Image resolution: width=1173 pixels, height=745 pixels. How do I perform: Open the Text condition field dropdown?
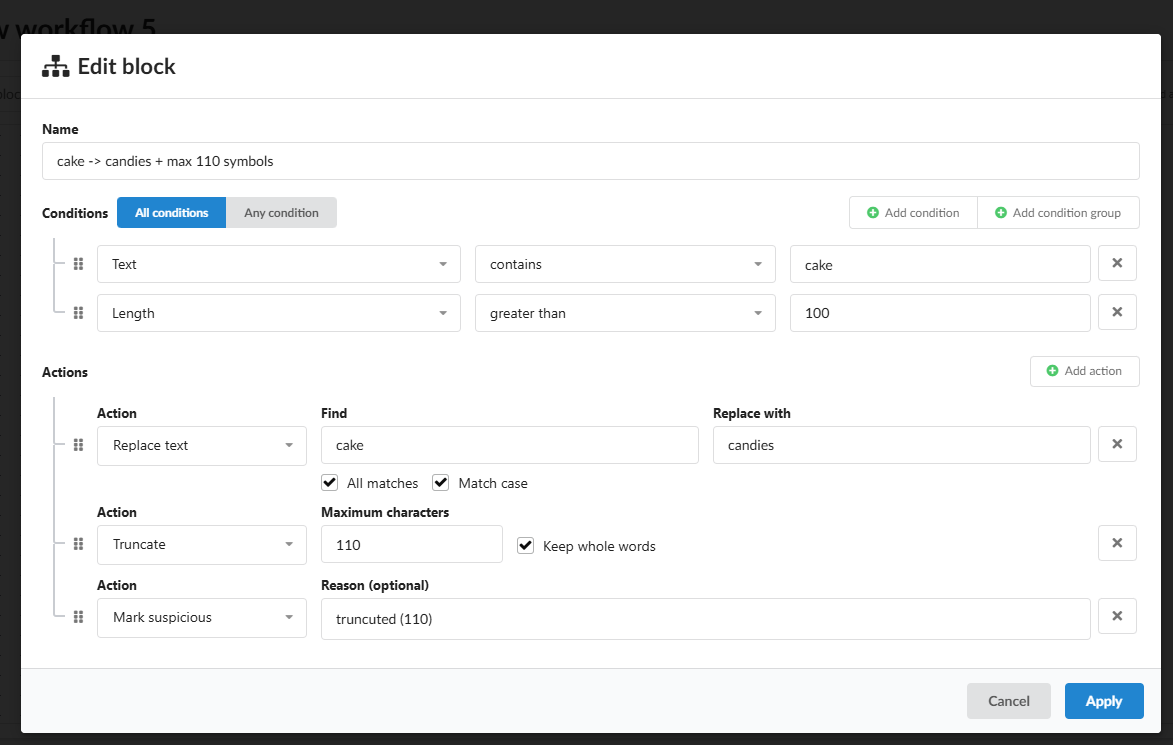(x=279, y=264)
